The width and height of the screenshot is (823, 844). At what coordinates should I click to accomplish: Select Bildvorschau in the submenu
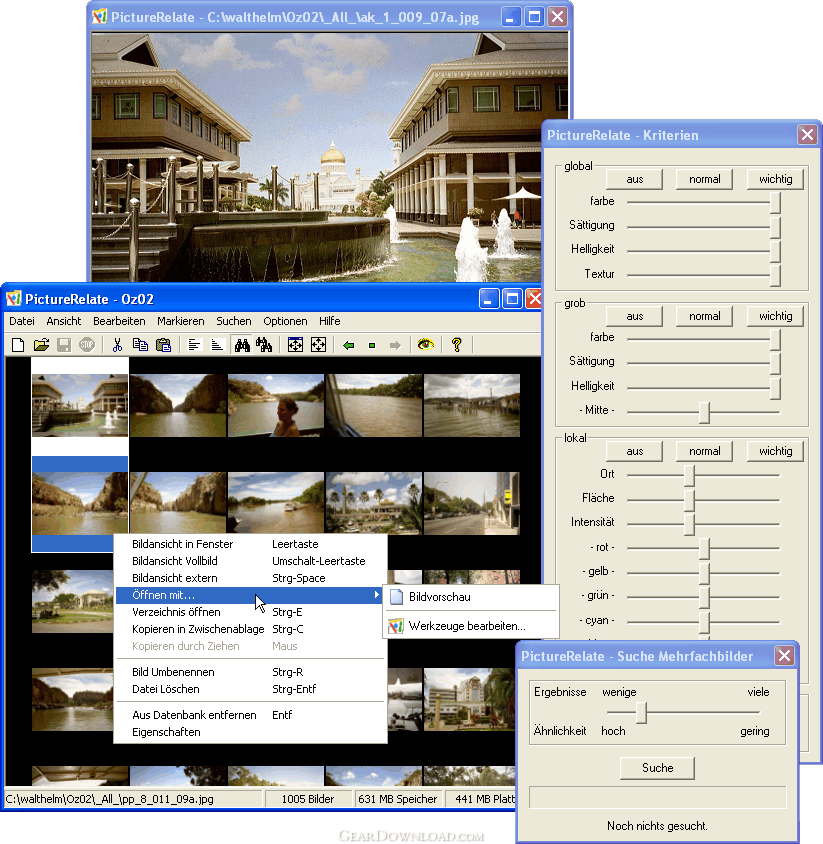[x=471, y=597]
